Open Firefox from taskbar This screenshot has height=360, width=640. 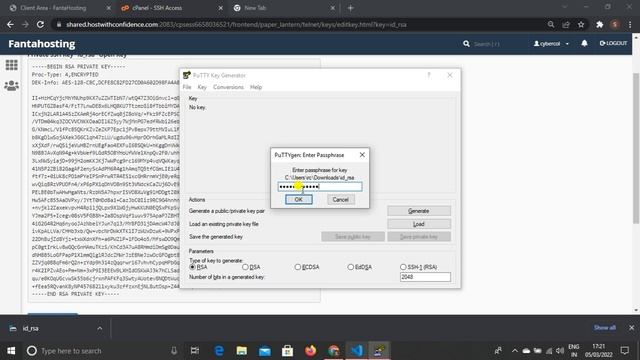(x=311, y=351)
